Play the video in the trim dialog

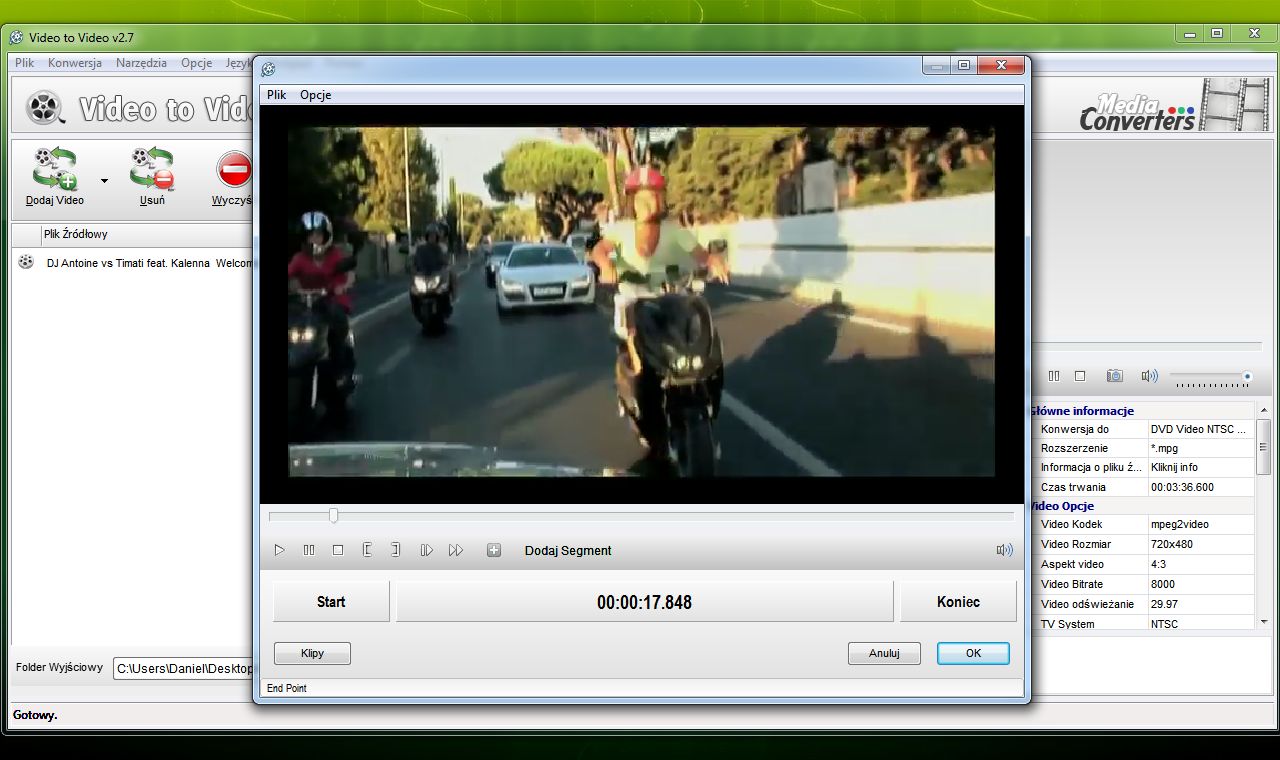click(x=280, y=550)
